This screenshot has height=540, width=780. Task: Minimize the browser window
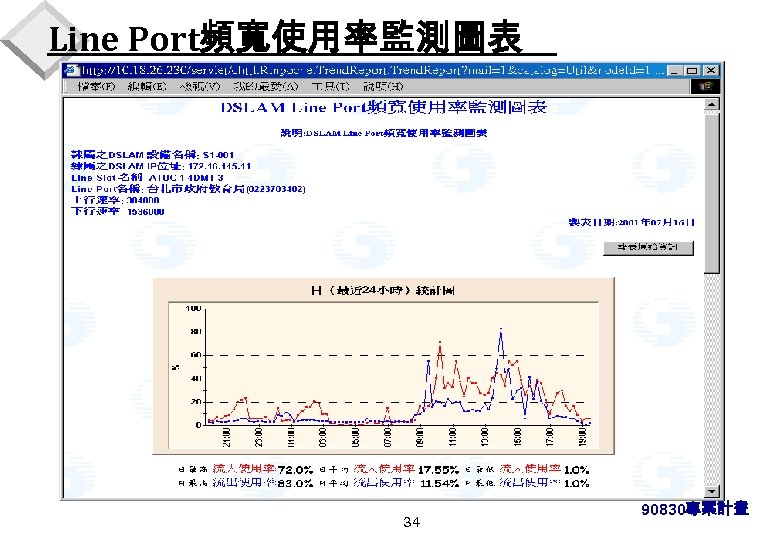pos(674,71)
